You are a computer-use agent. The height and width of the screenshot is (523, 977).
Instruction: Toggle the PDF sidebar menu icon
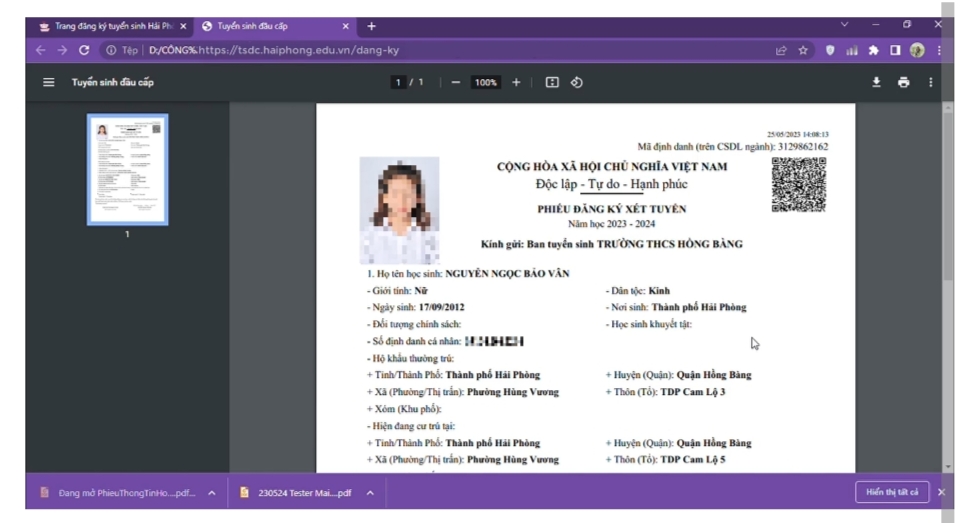pyautogui.click(x=48, y=82)
